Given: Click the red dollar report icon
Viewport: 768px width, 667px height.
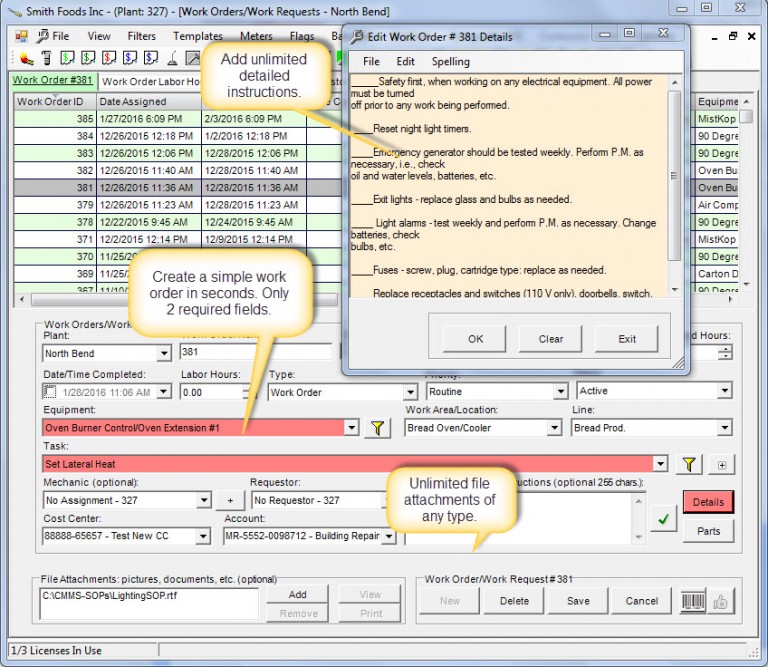Looking at the screenshot, I should (109, 58).
